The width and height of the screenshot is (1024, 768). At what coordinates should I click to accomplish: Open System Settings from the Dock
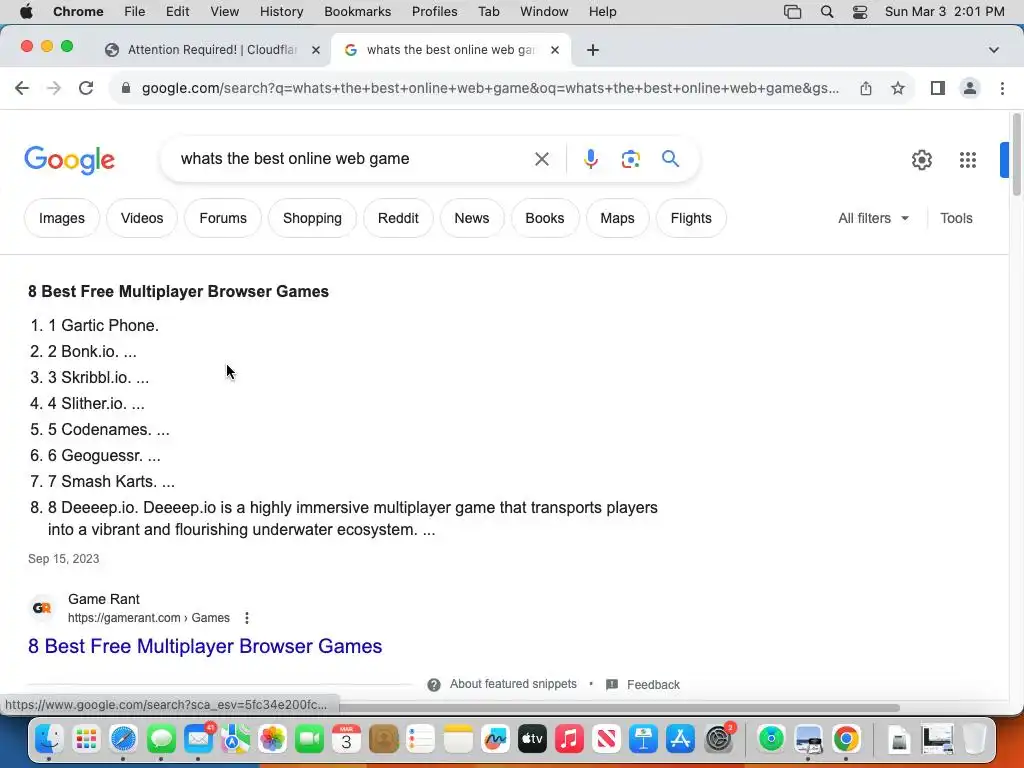(x=718, y=739)
